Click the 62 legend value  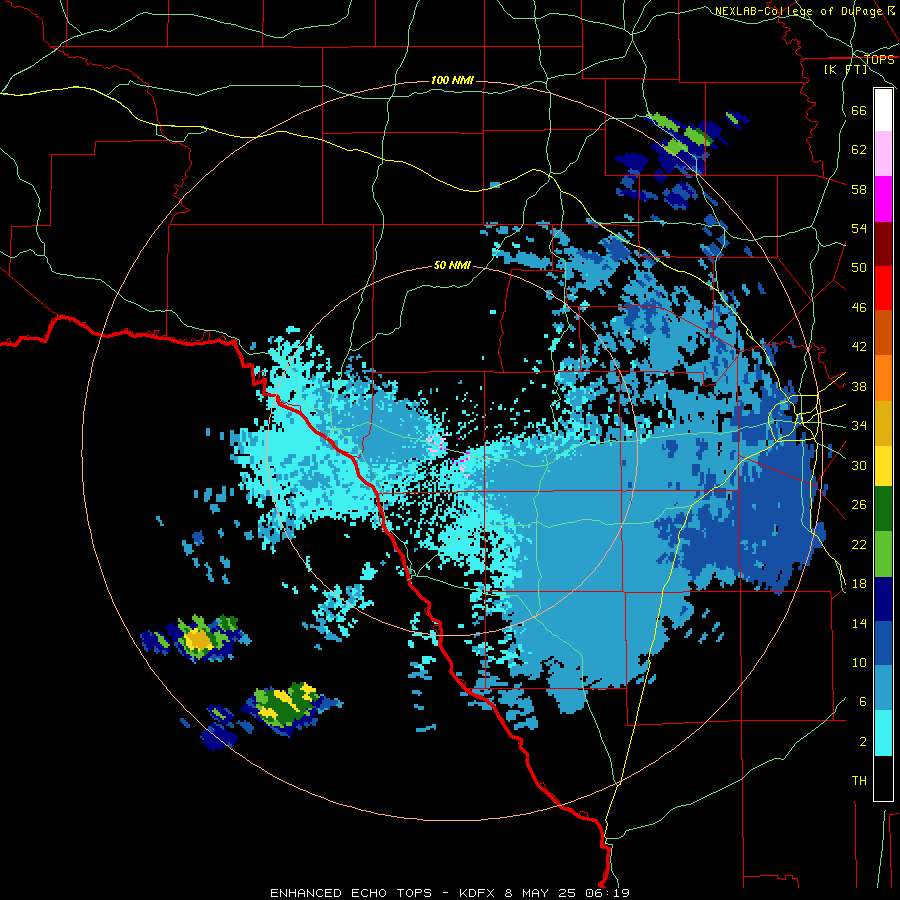[859, 150]
